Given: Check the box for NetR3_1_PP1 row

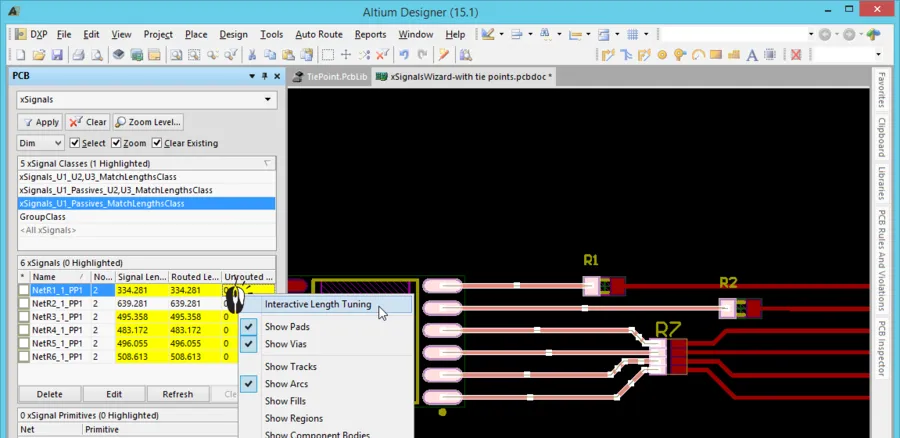Looking at the screenshot, I should [x=24, y=317].
